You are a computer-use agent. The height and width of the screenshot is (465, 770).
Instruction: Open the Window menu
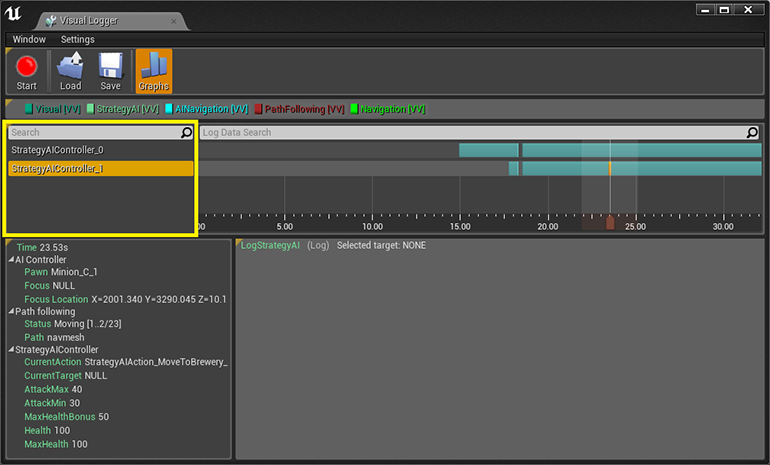click(29, 39)
